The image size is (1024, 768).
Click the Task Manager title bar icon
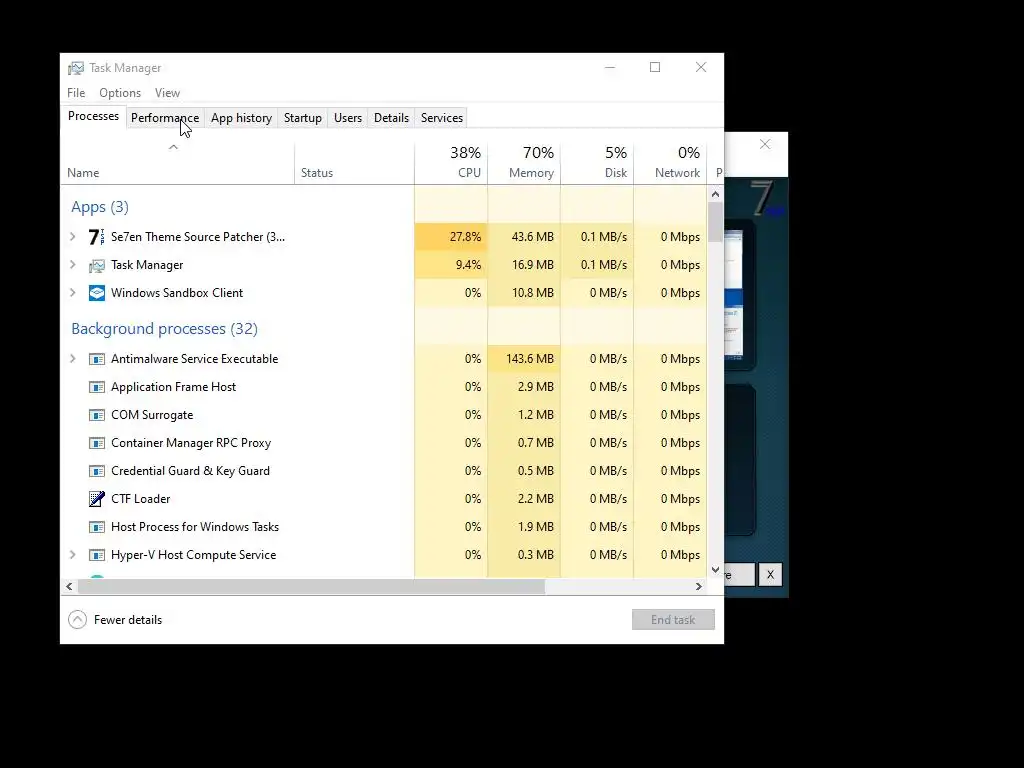76,68
